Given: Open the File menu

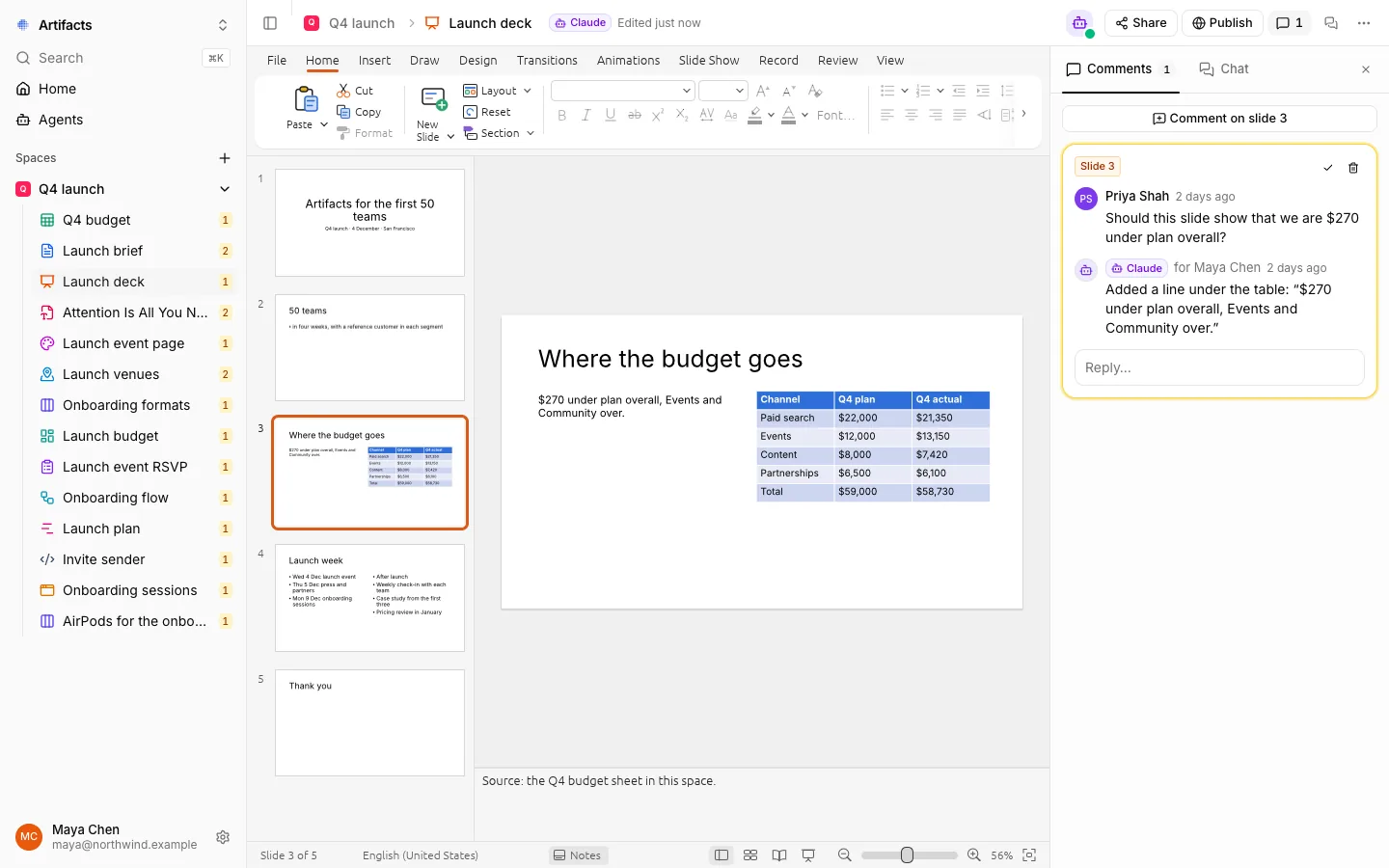Looking at the screenshot, I should point(277,61).
